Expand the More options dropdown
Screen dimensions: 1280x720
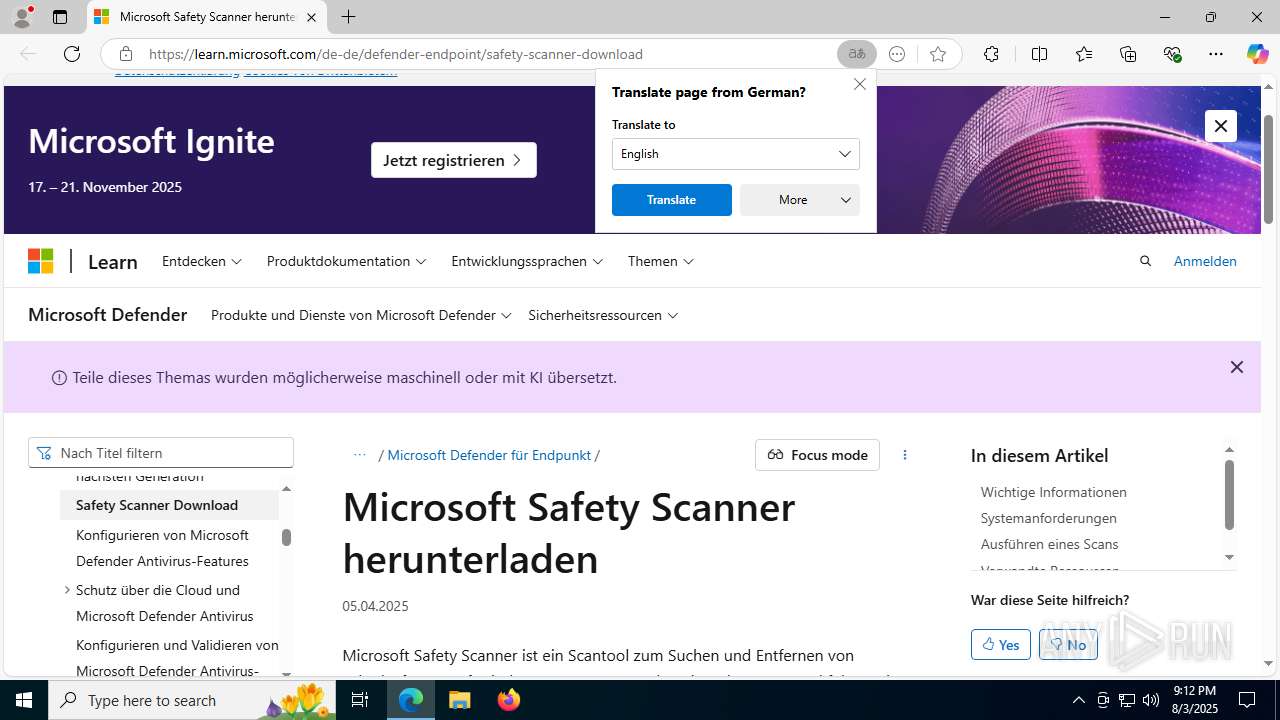tap(799, 200)
